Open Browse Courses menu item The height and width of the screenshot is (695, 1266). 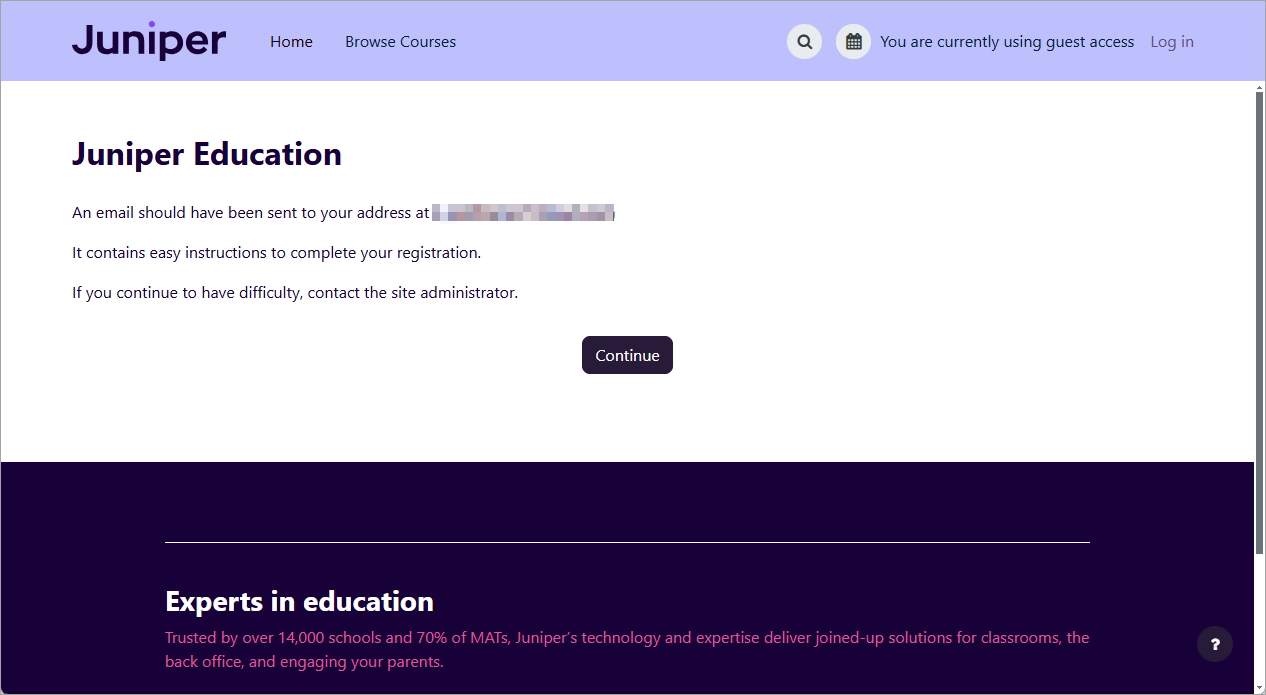click(x=400, y=42)
